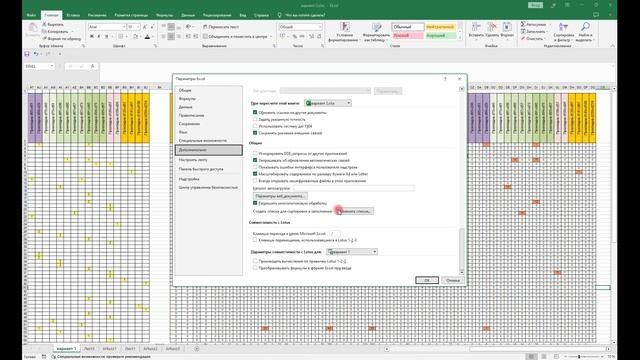Viewport: 640px width, 360px height.
Task: Click the Clear (Очистить) eraser icon
Action: 523,38
